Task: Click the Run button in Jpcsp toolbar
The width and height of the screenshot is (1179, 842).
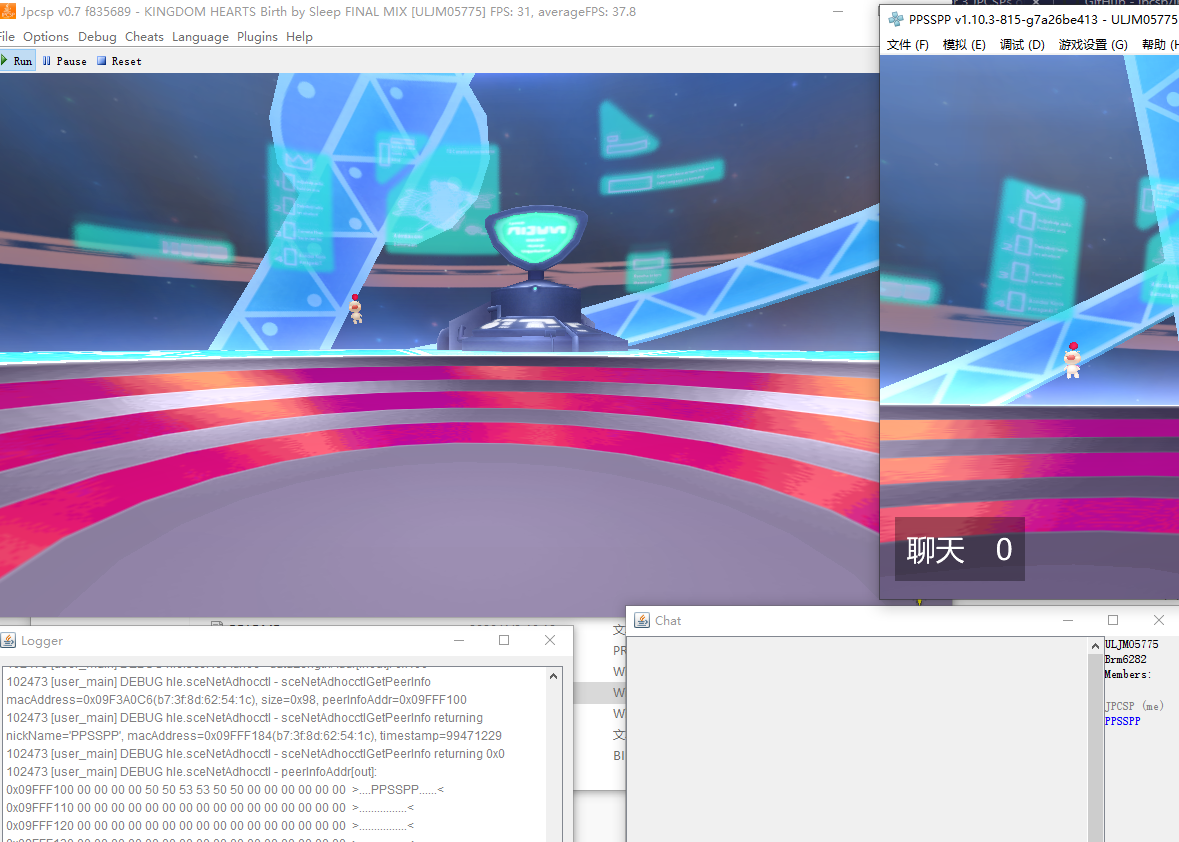Action: coord(17,61)
